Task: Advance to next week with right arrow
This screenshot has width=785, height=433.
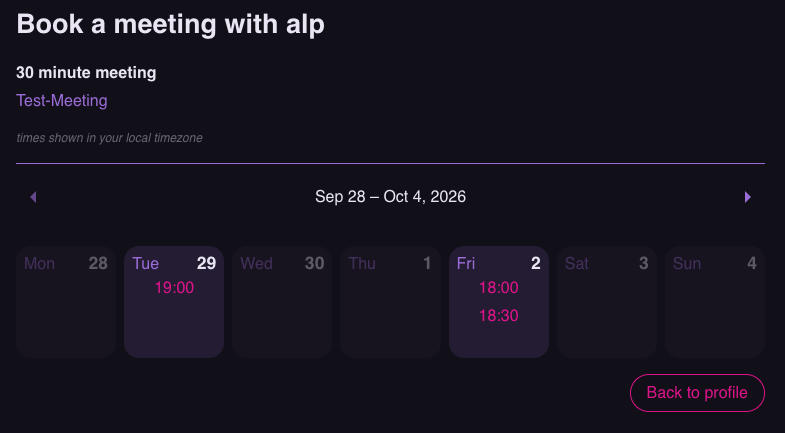Action: [748, 197]
